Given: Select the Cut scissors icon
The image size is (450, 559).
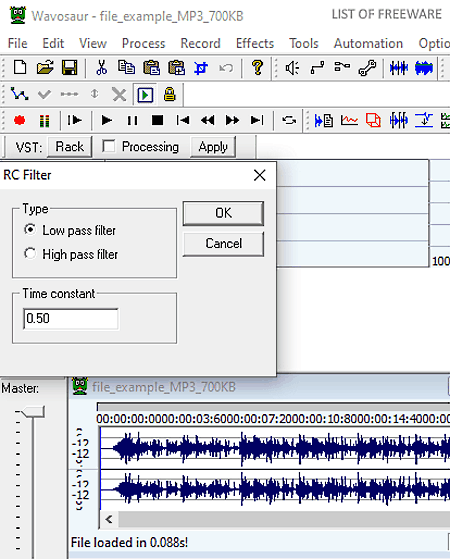Looking at the screenshot, I should pyautogui.click(x=102, y=67).
